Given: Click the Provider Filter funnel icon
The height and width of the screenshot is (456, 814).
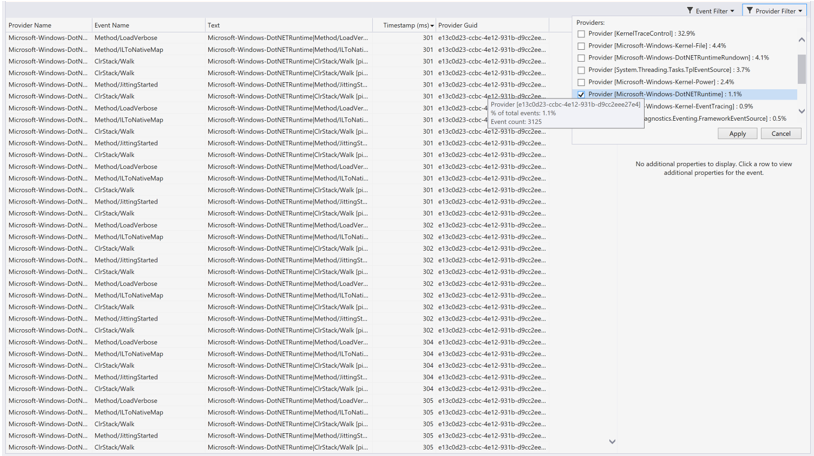Looking at the screenshot, I should (750, 11).
